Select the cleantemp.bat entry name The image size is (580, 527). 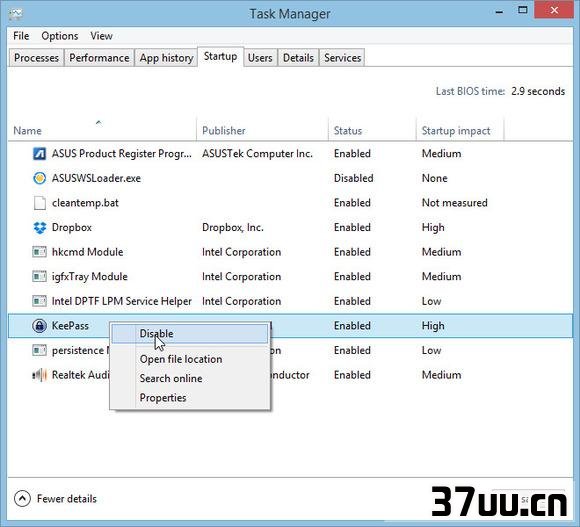click(x=85, y=203)
